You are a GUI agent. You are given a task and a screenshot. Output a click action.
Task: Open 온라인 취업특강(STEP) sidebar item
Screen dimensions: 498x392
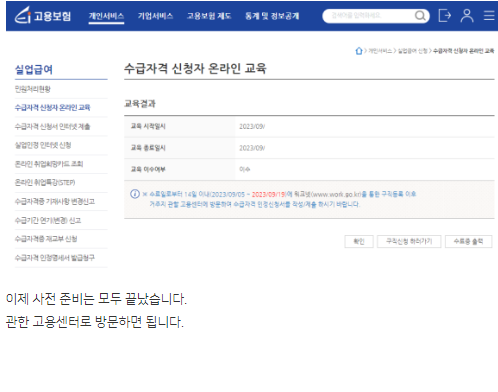[x=45, y=182]
